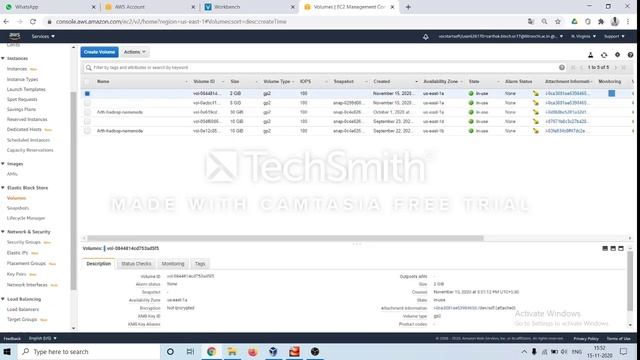Viewport: 640px width, 360px height.
Task: Click the Feedback footer button
Action: (12, 338)
